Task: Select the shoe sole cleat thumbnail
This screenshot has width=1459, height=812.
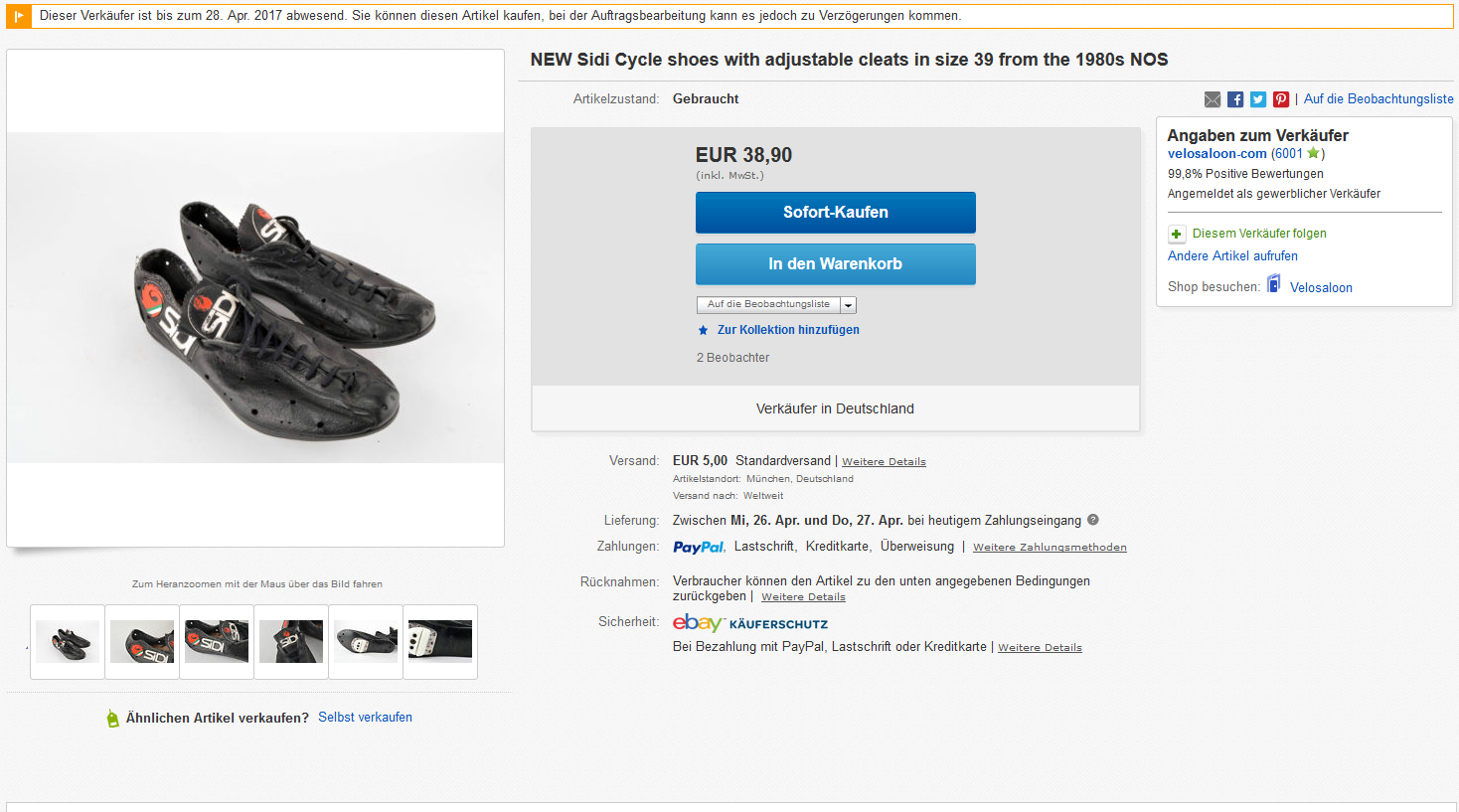Action: (366, 642)
